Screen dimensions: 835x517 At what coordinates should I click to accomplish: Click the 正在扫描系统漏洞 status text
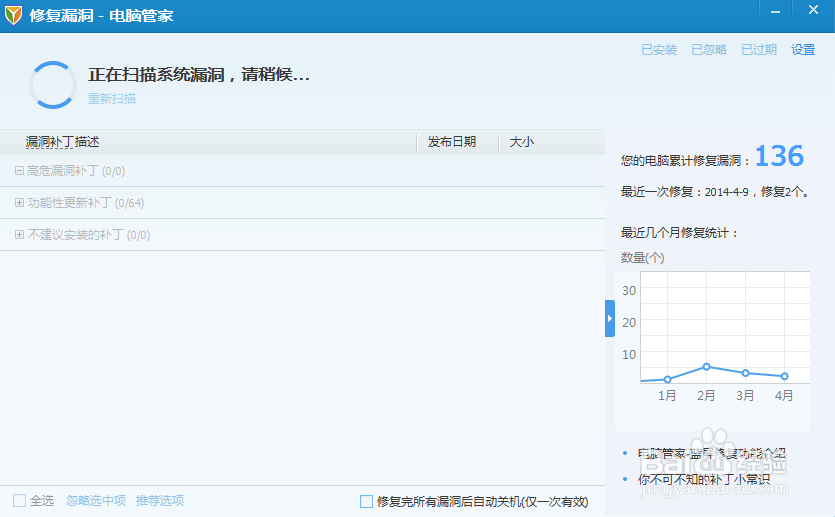click(x=199, y=75)
